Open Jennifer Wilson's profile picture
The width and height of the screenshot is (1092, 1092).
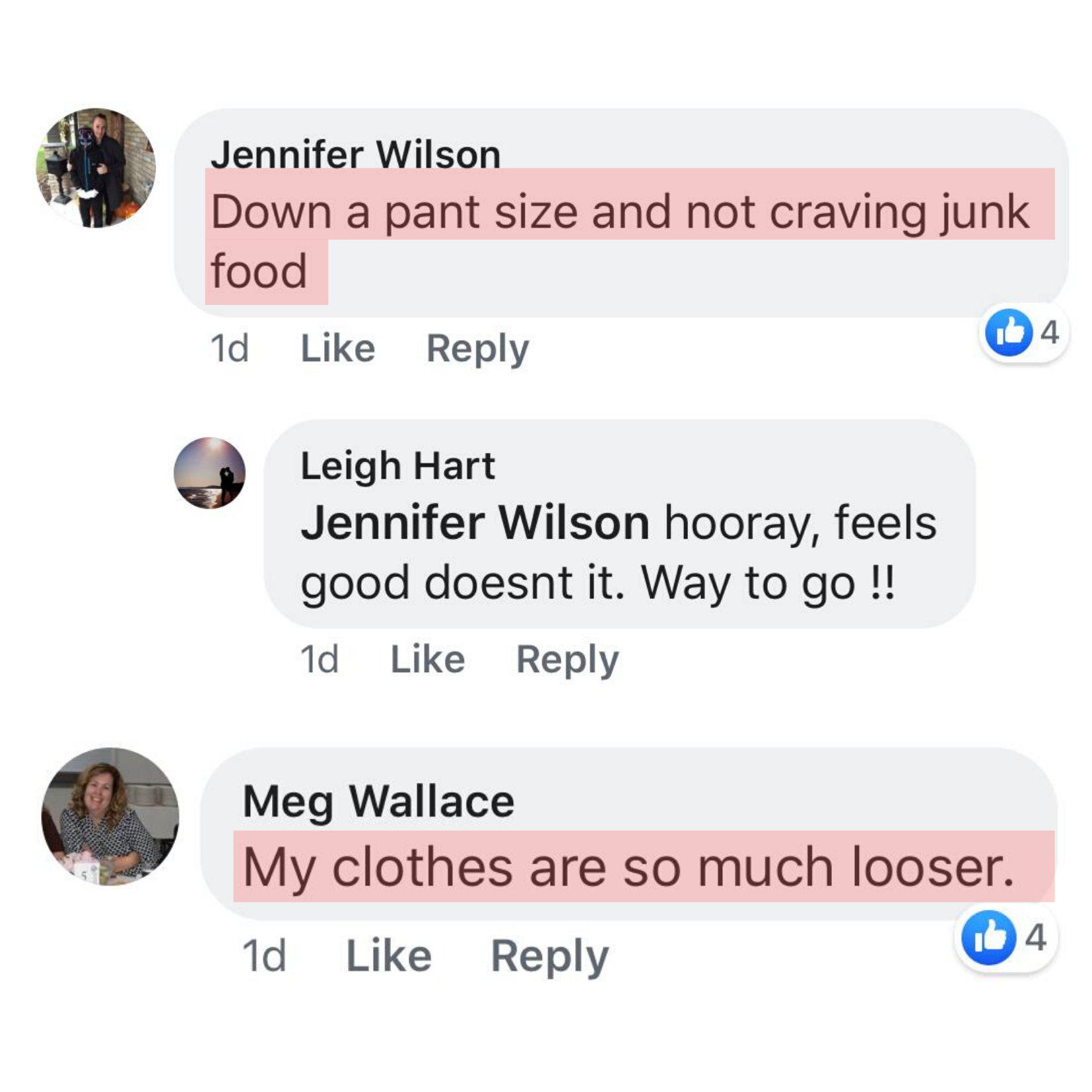[x=96, y=168]
